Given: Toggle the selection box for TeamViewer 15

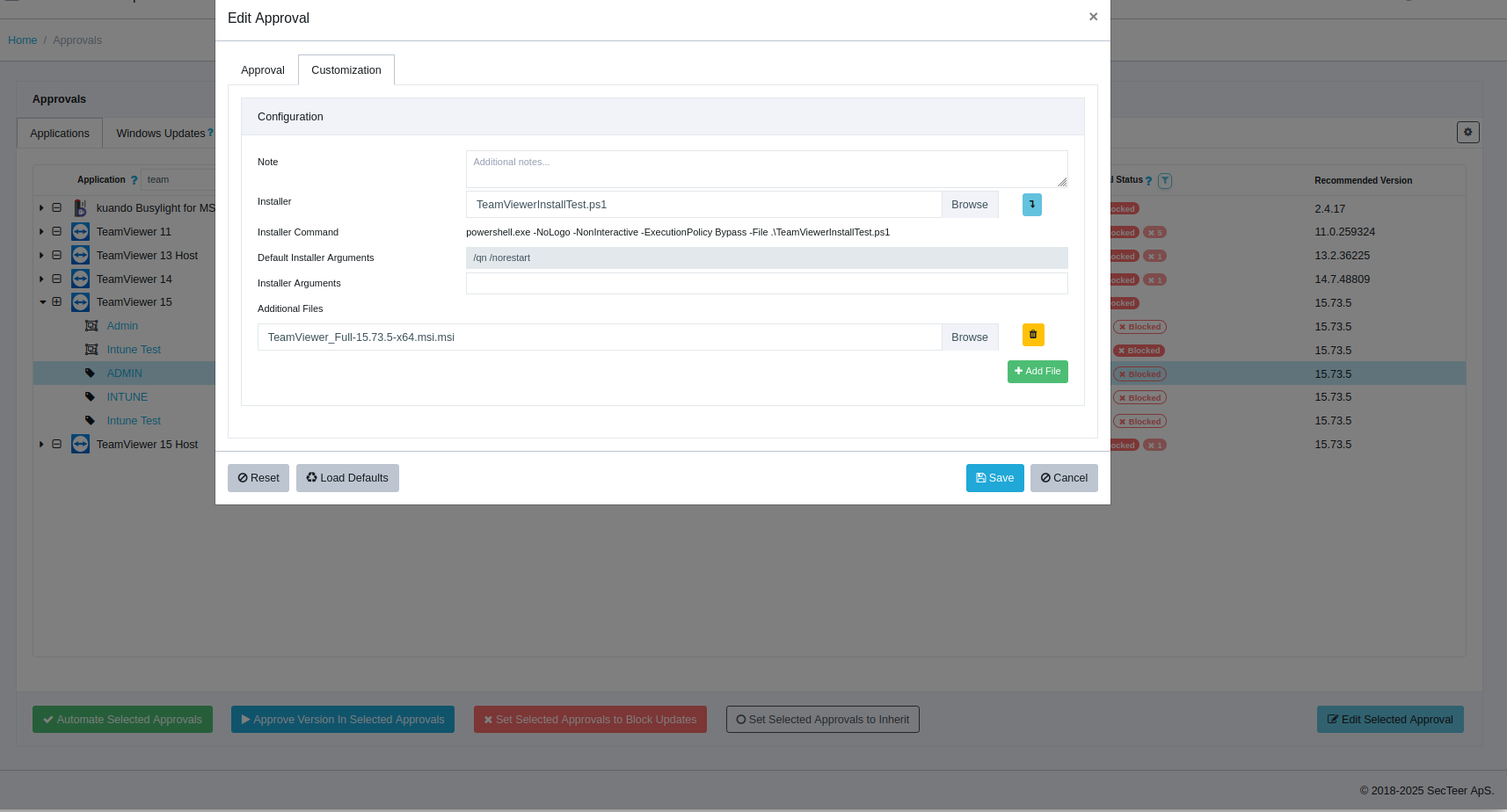Looking at the screenshot, I should [57, 302].
